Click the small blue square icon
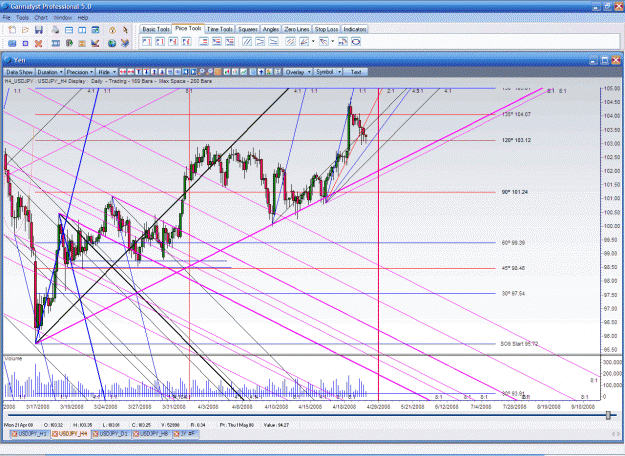The image size is (625, 456). click(25, 43)
